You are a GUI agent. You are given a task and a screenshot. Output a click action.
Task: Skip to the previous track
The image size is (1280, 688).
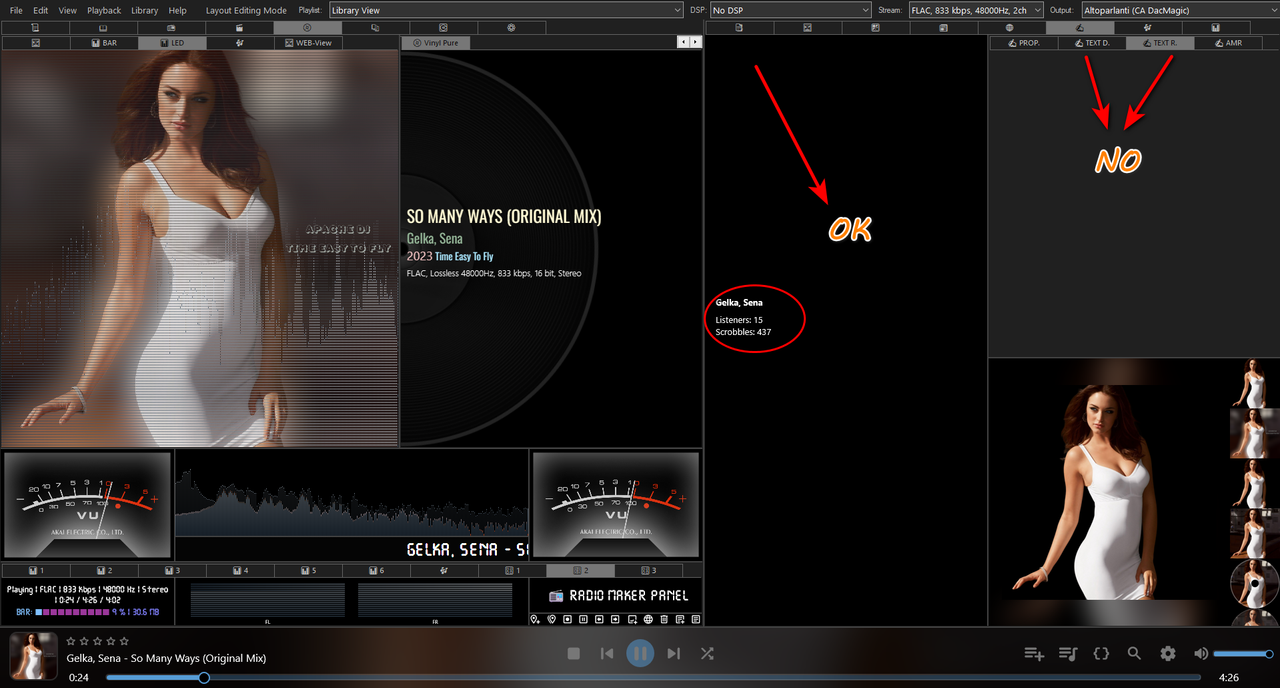tap(606, 653)
